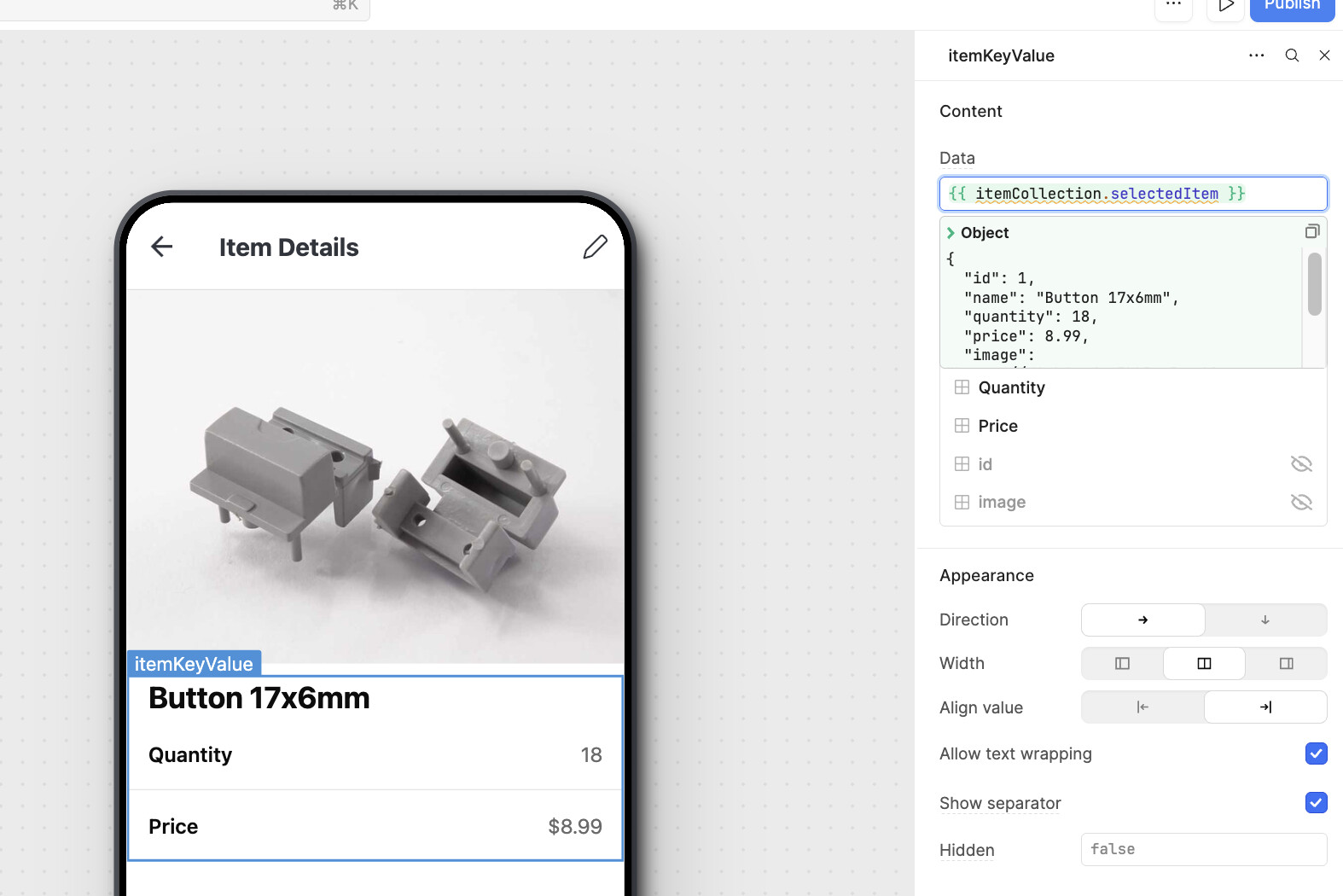Click the Item Details header title
The height and width of the screenshot is (896, 1343).
(x=289, y=247)
